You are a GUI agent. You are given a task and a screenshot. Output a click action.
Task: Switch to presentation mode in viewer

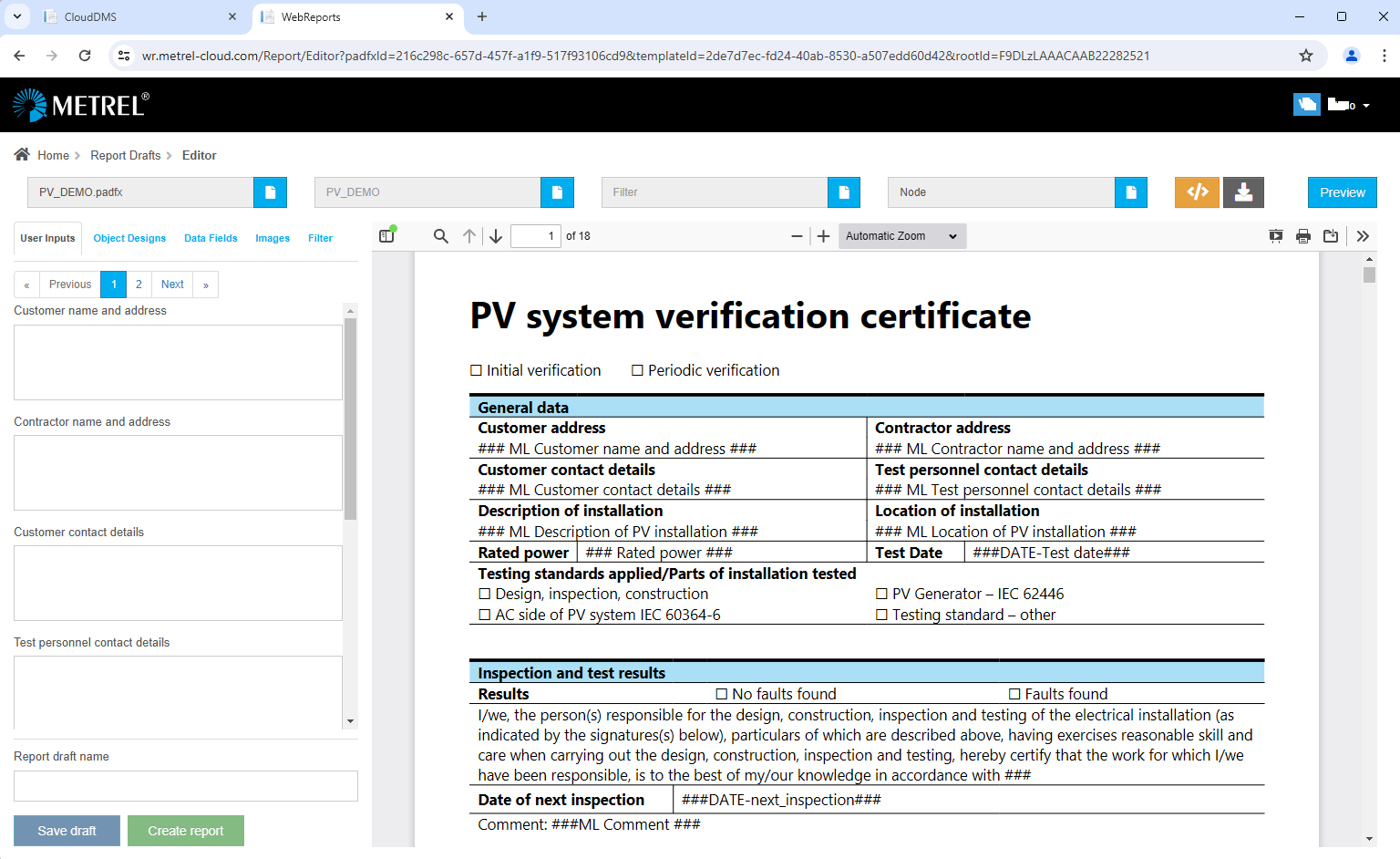coord(1276,236)
